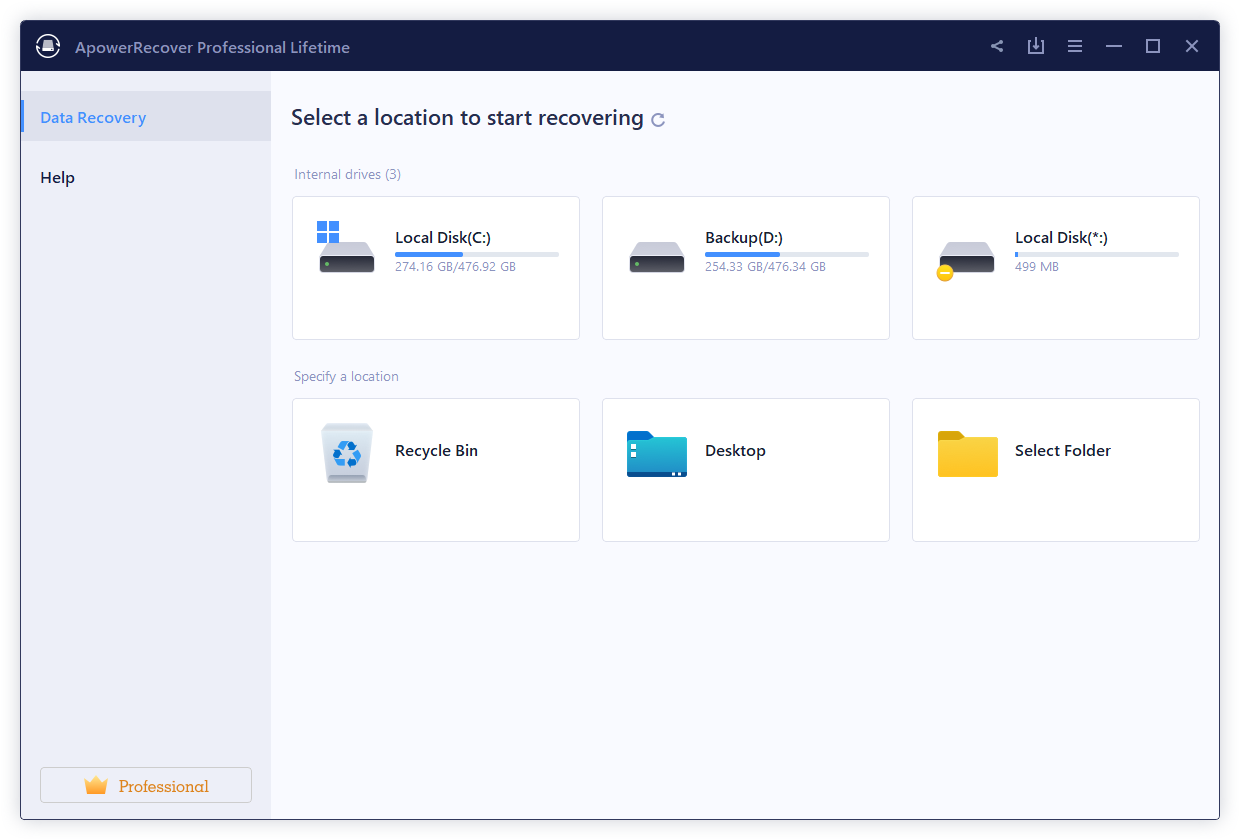Maximize the ApowerRecover window
The image size is (1240, 840).
1153,46
